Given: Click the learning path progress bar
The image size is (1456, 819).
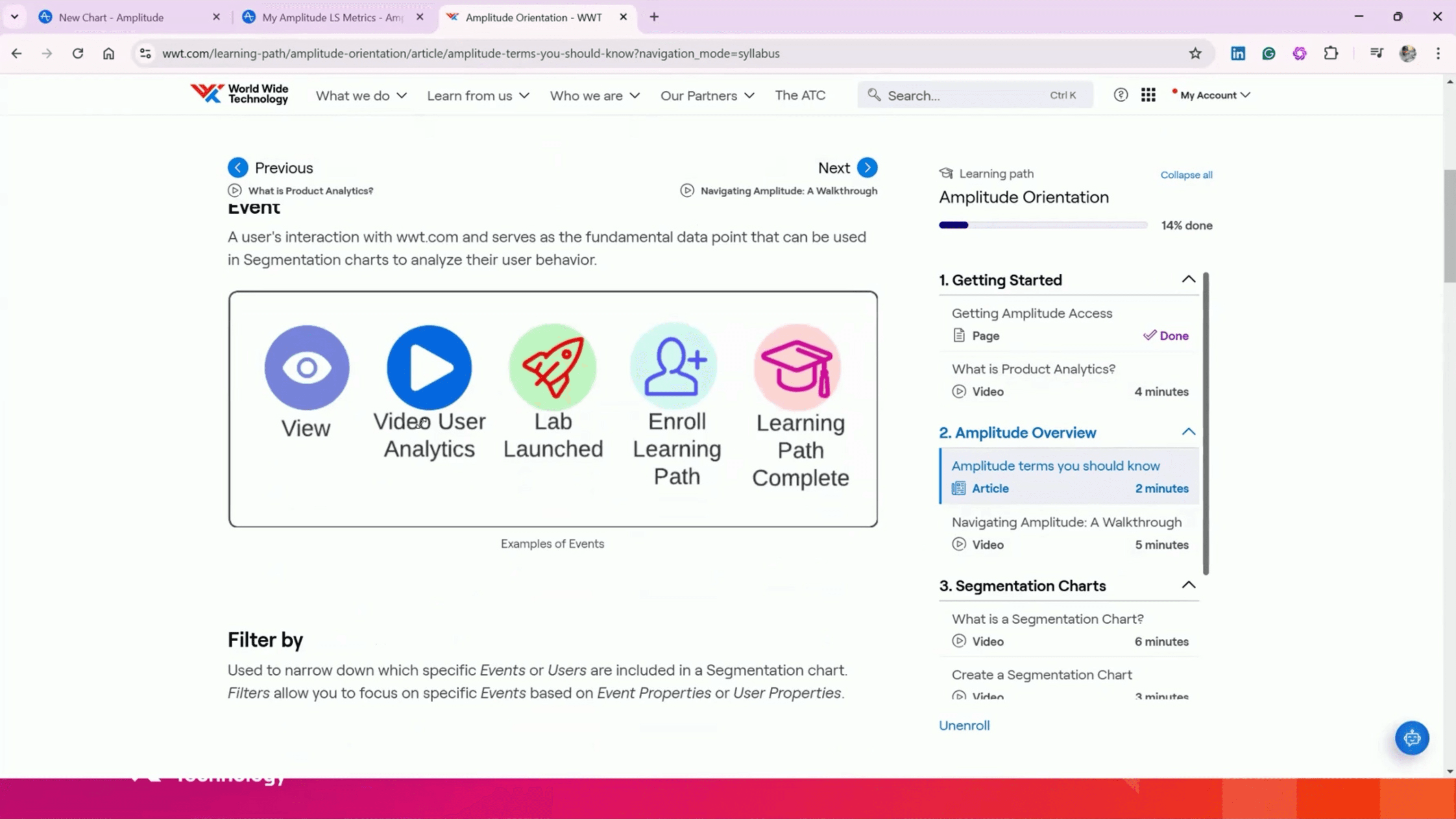Looking at the screenshot, I should (x=1043, y=225).
